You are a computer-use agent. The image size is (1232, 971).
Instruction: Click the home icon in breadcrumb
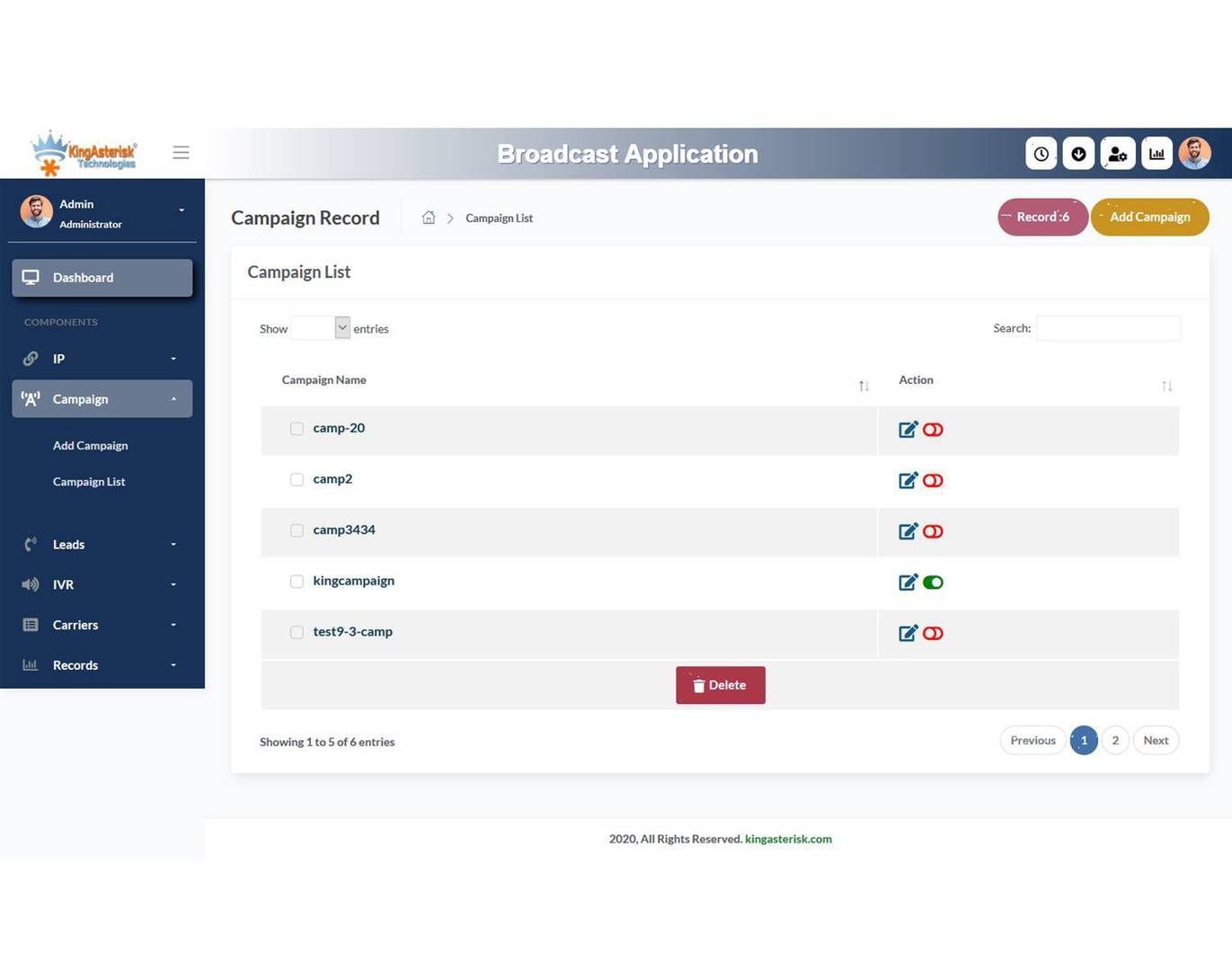pos(429,218)
